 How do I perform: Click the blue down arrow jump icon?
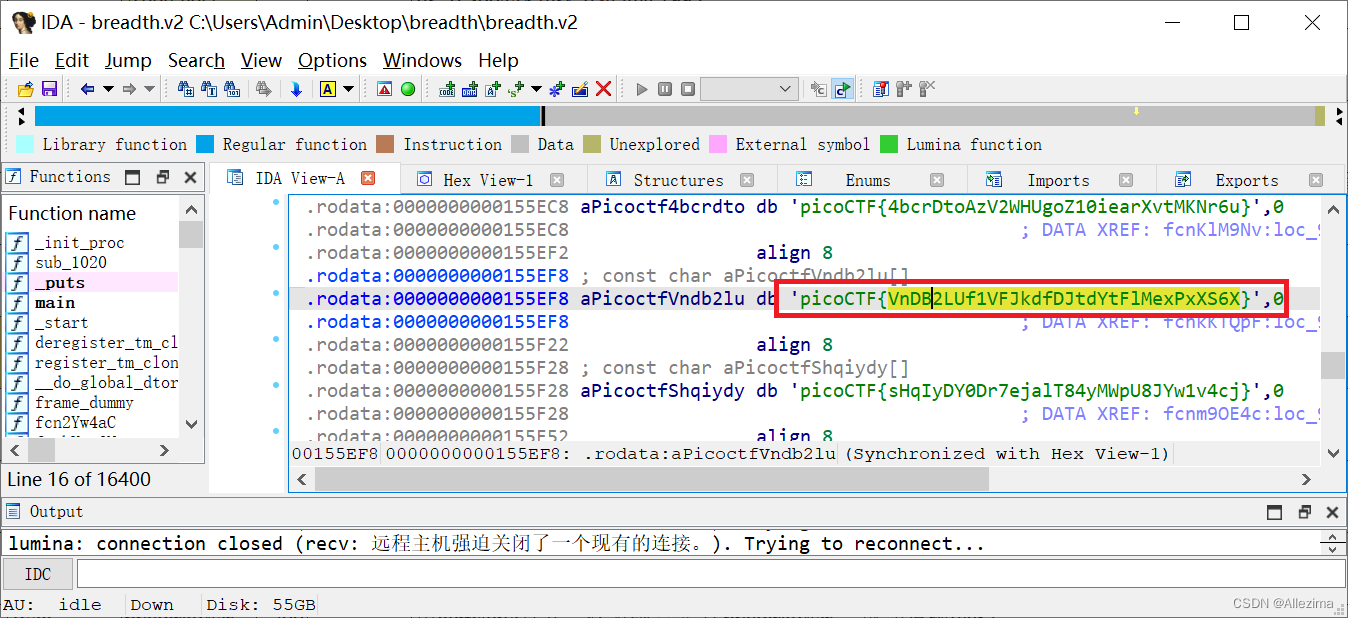tap(296, 89)
